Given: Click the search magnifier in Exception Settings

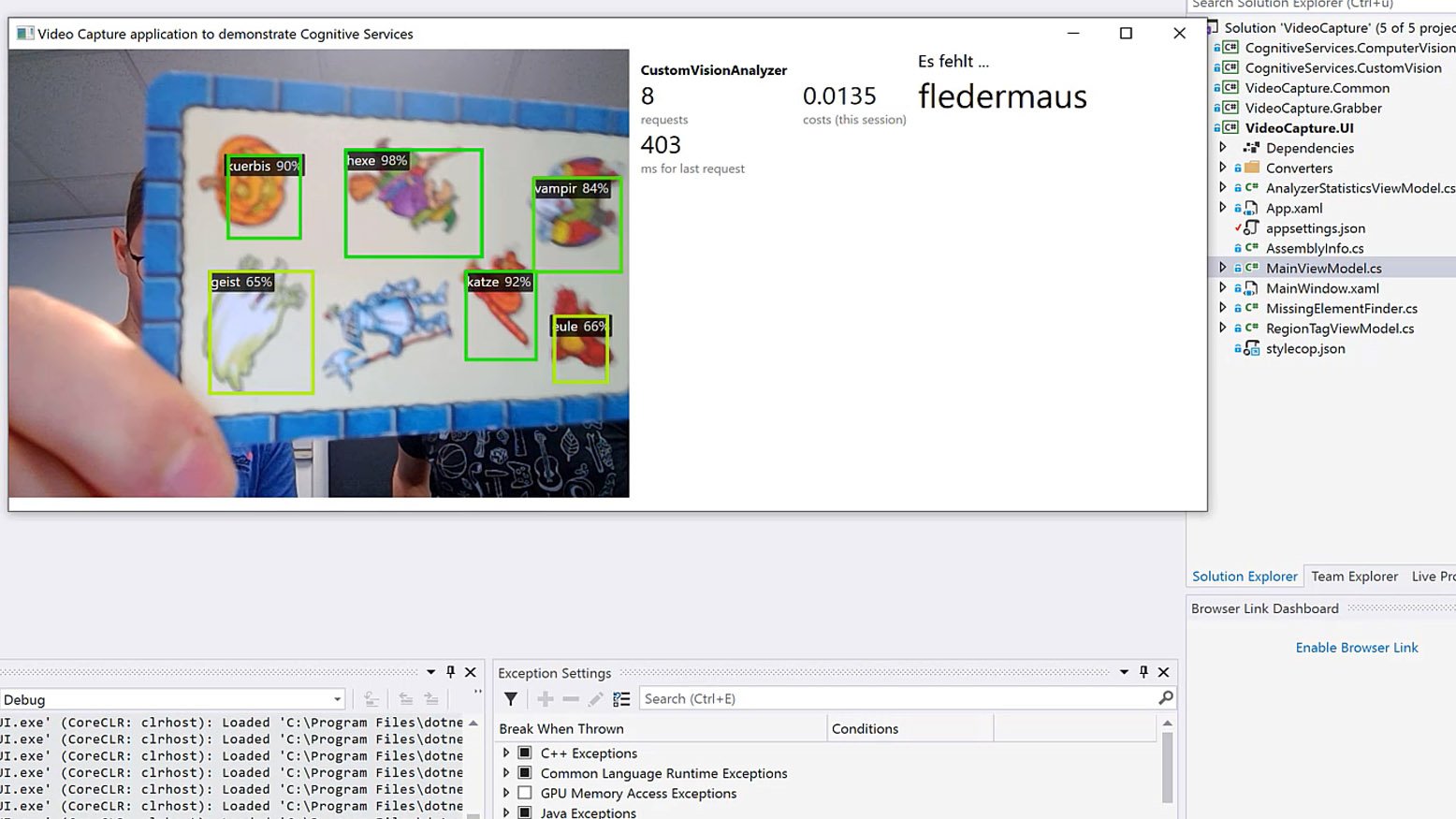Looking at the screenshot, I should tap(1165, 698).
